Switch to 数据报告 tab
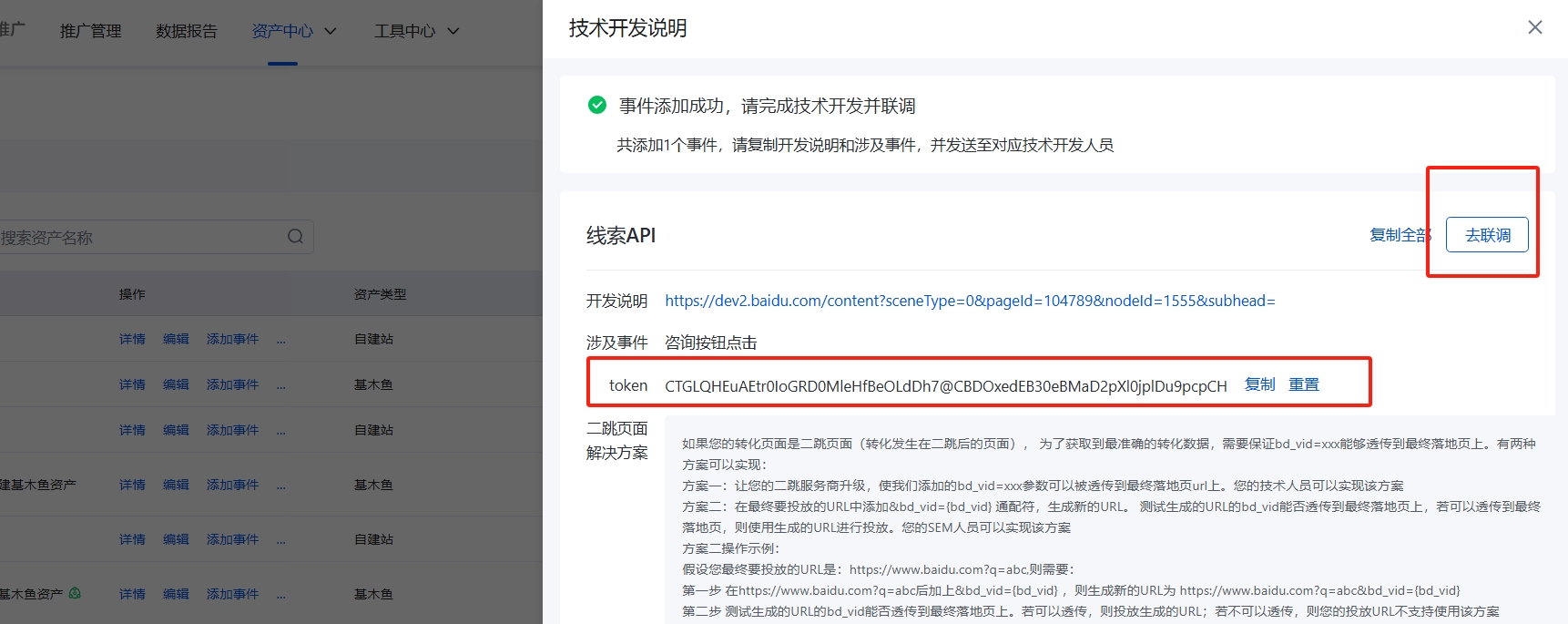The image size is (1568, 624). (x=186, y=31)
